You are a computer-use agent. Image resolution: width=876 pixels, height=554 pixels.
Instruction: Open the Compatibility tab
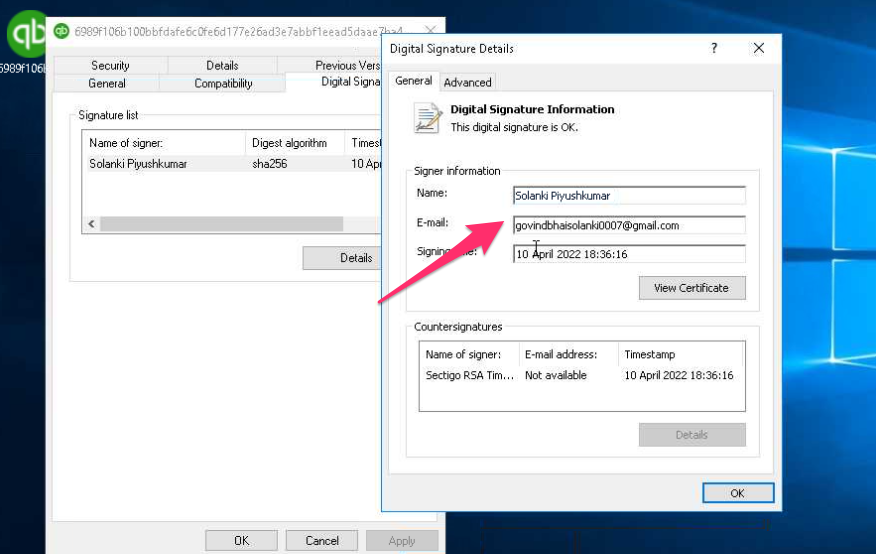[223, 83]
